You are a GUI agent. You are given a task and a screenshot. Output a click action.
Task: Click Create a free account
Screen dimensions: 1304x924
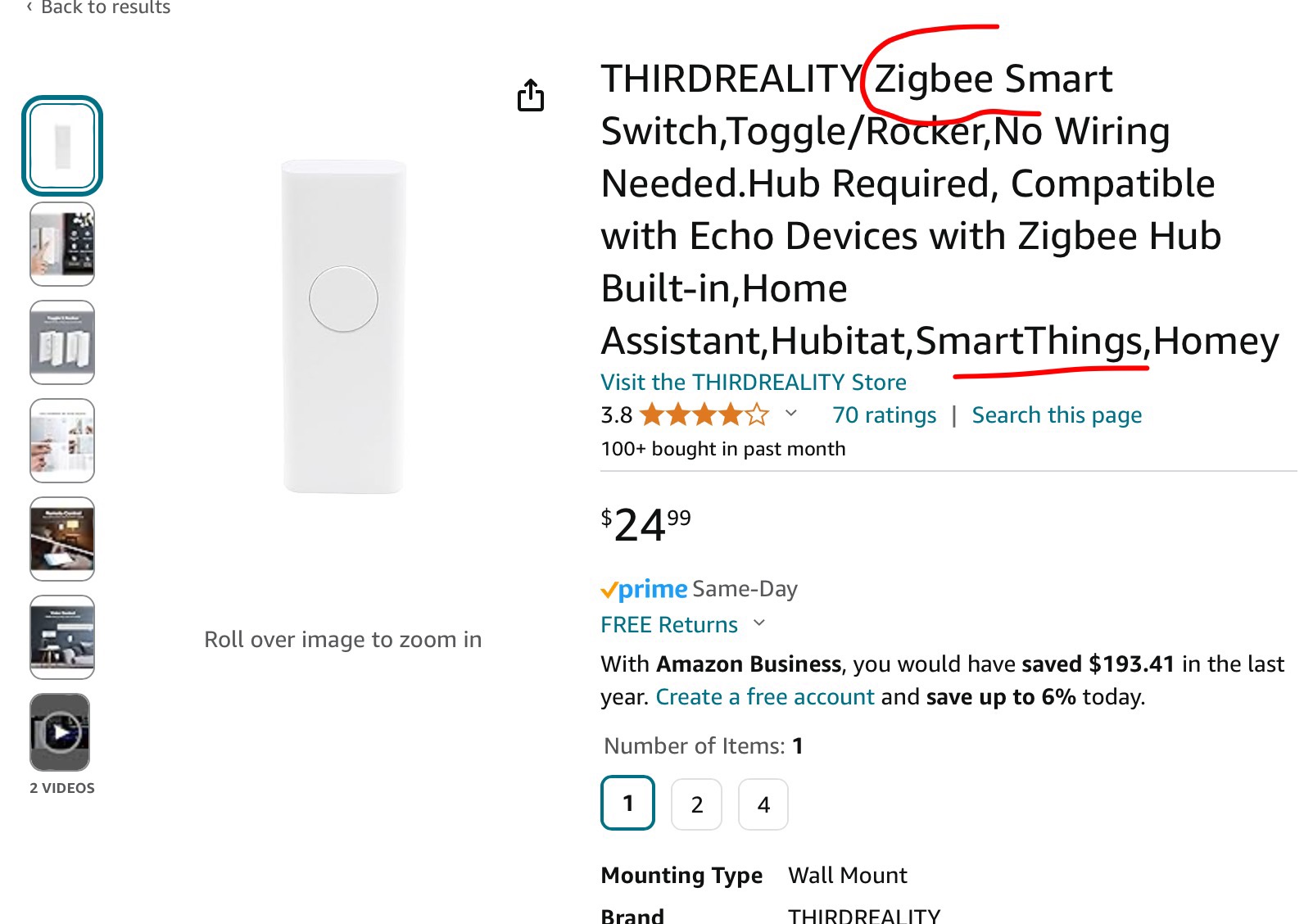(x=764, y=696)
